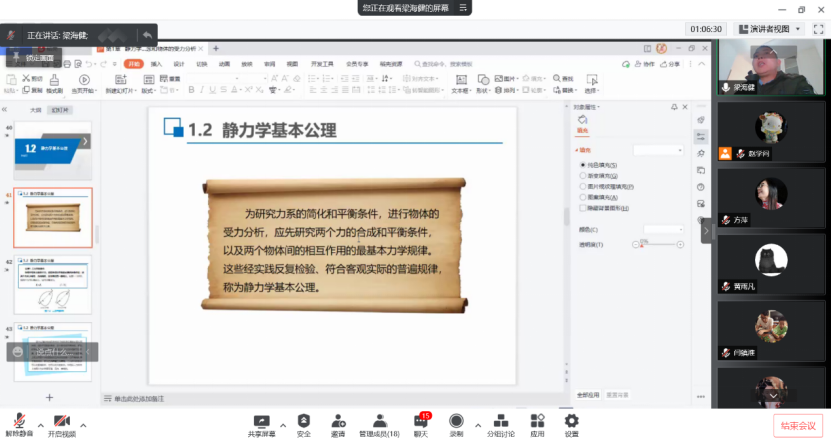This screenshot has height=442, width=831.
Task: Check the 隐藏背景图形 checkbox
Action: tap(583, 208)
